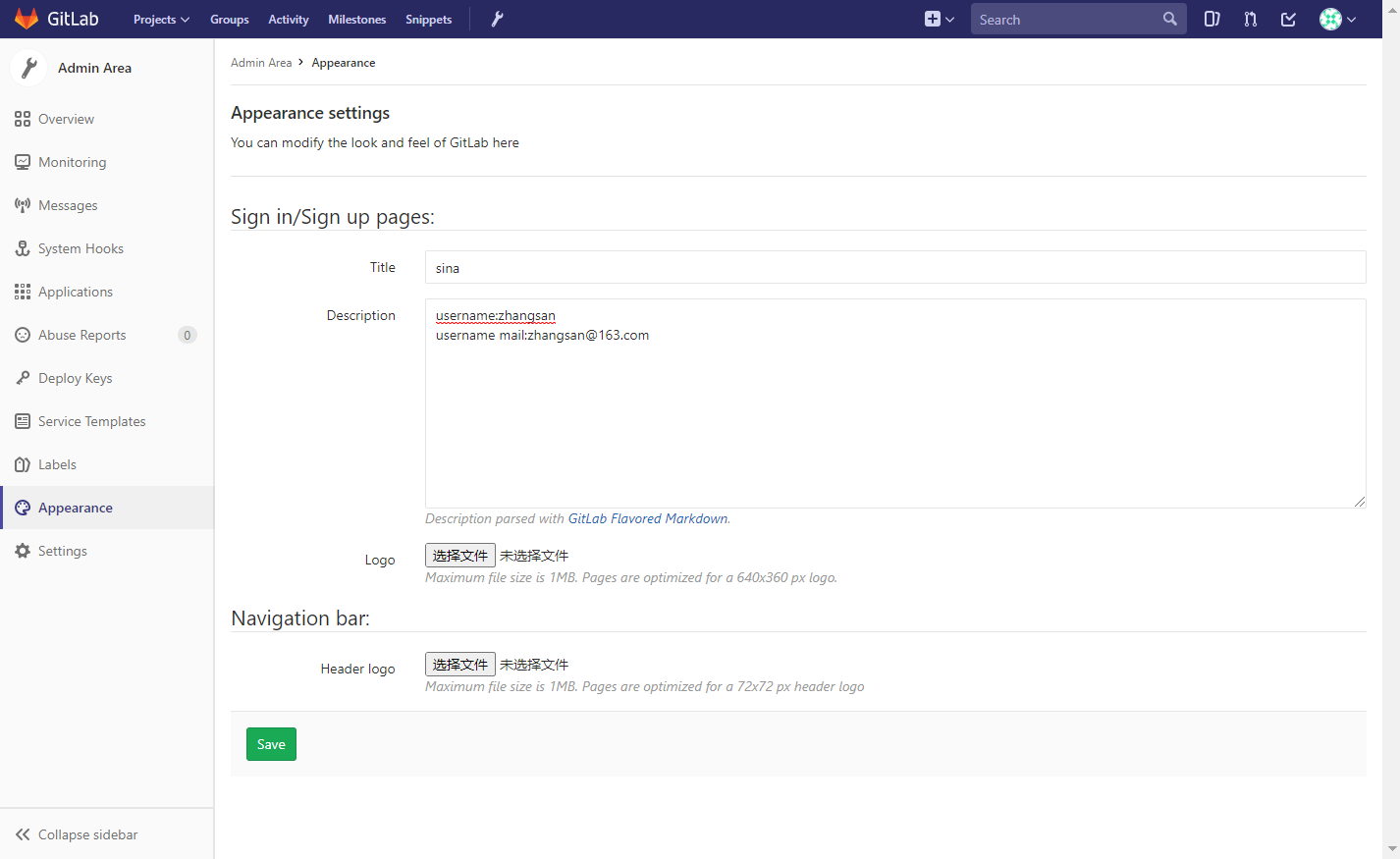Click Collapse sidebar text
Screen dimensions: 1400x859
pos(88,834)
